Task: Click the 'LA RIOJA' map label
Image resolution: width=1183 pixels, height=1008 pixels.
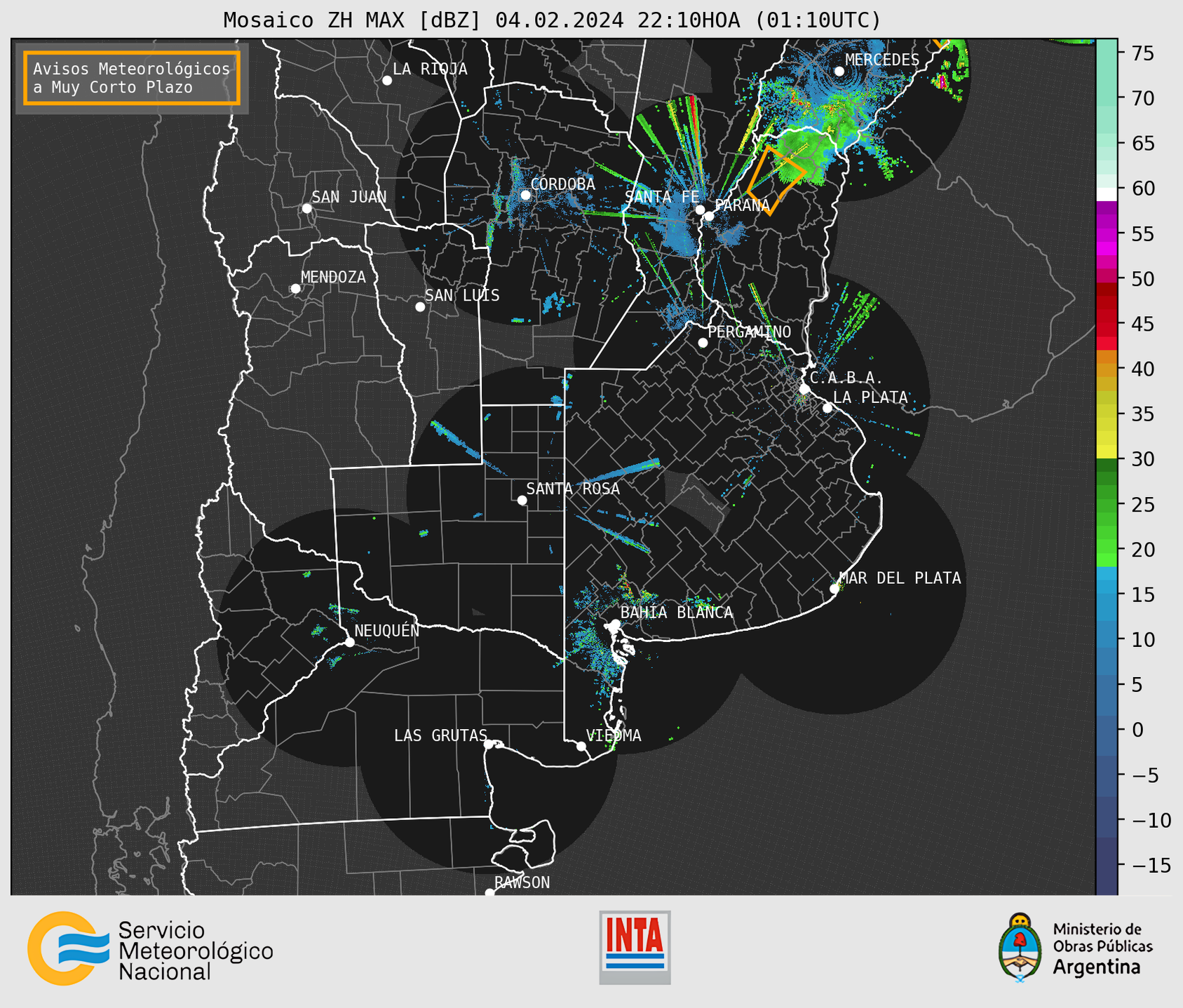Action: point(430,69)
